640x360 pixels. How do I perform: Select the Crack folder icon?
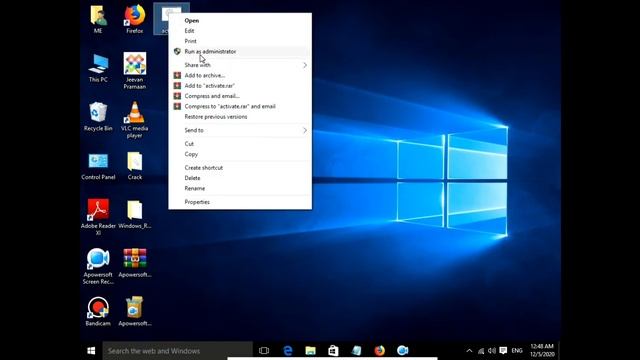tap(135, 166)
